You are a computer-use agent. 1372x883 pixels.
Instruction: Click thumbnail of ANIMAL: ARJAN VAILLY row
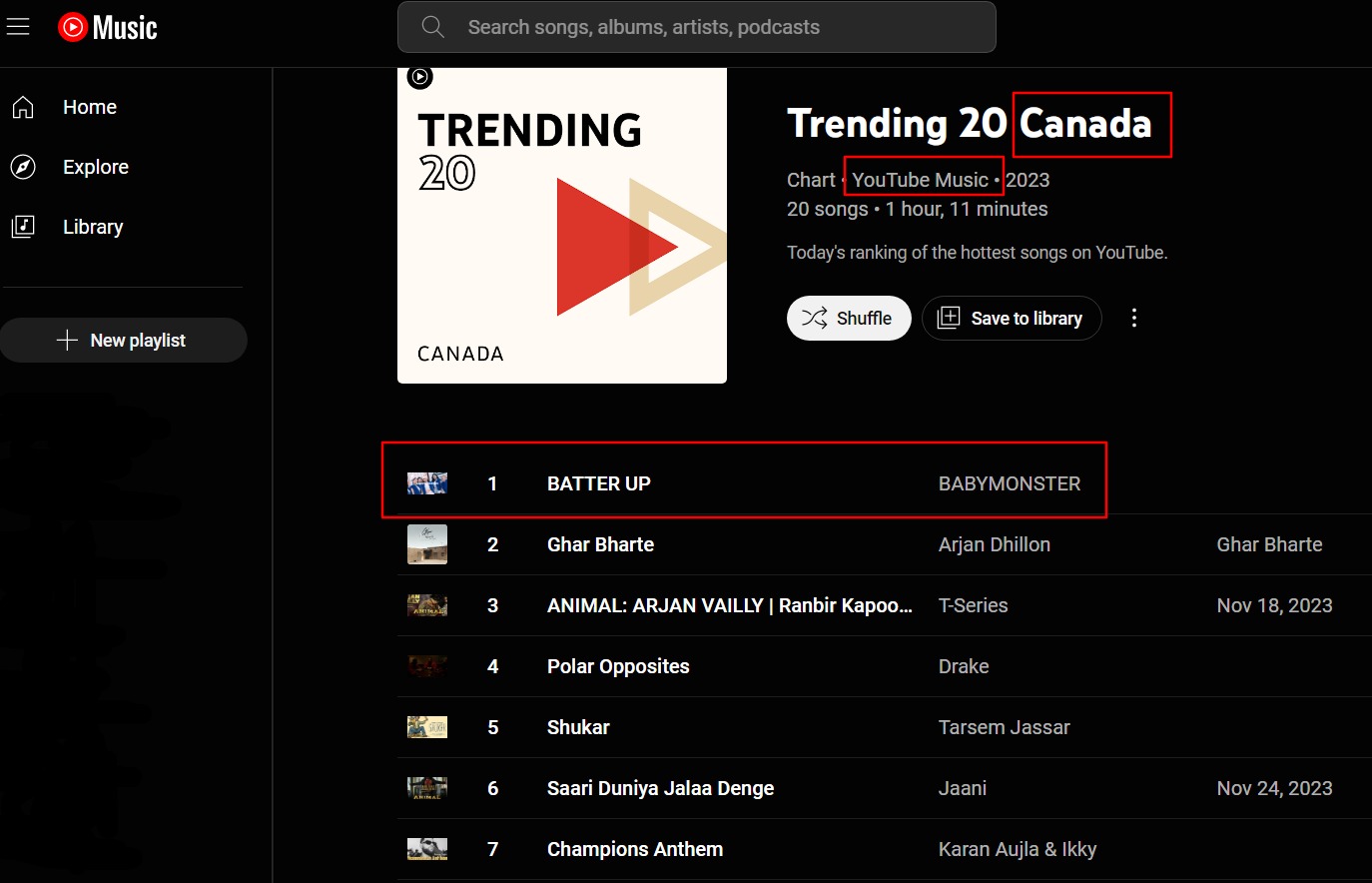(x=427, y=605)
